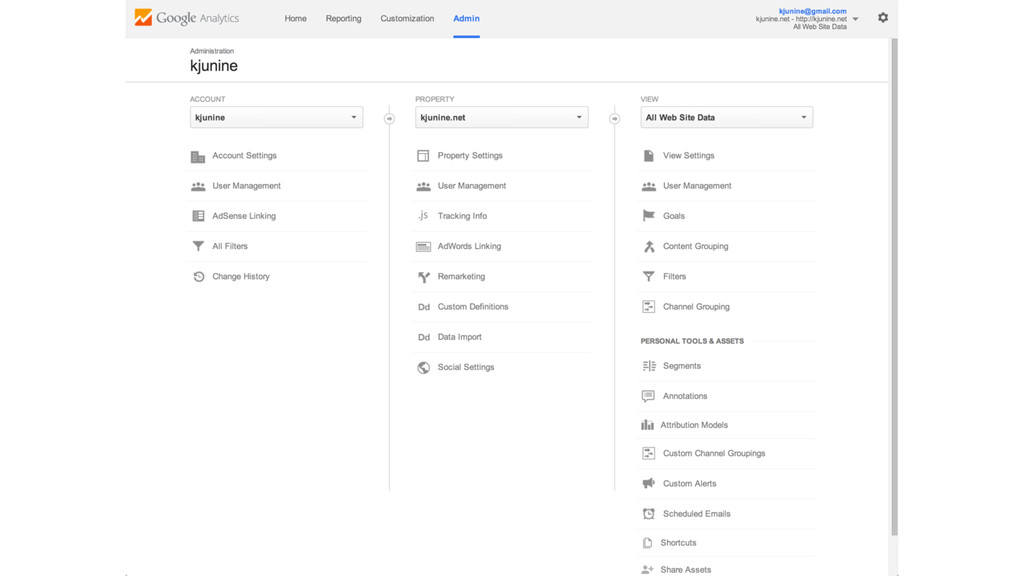1024x576 pixels.
Task: Select the Admin tab
Action: click(x=466, y=18)
